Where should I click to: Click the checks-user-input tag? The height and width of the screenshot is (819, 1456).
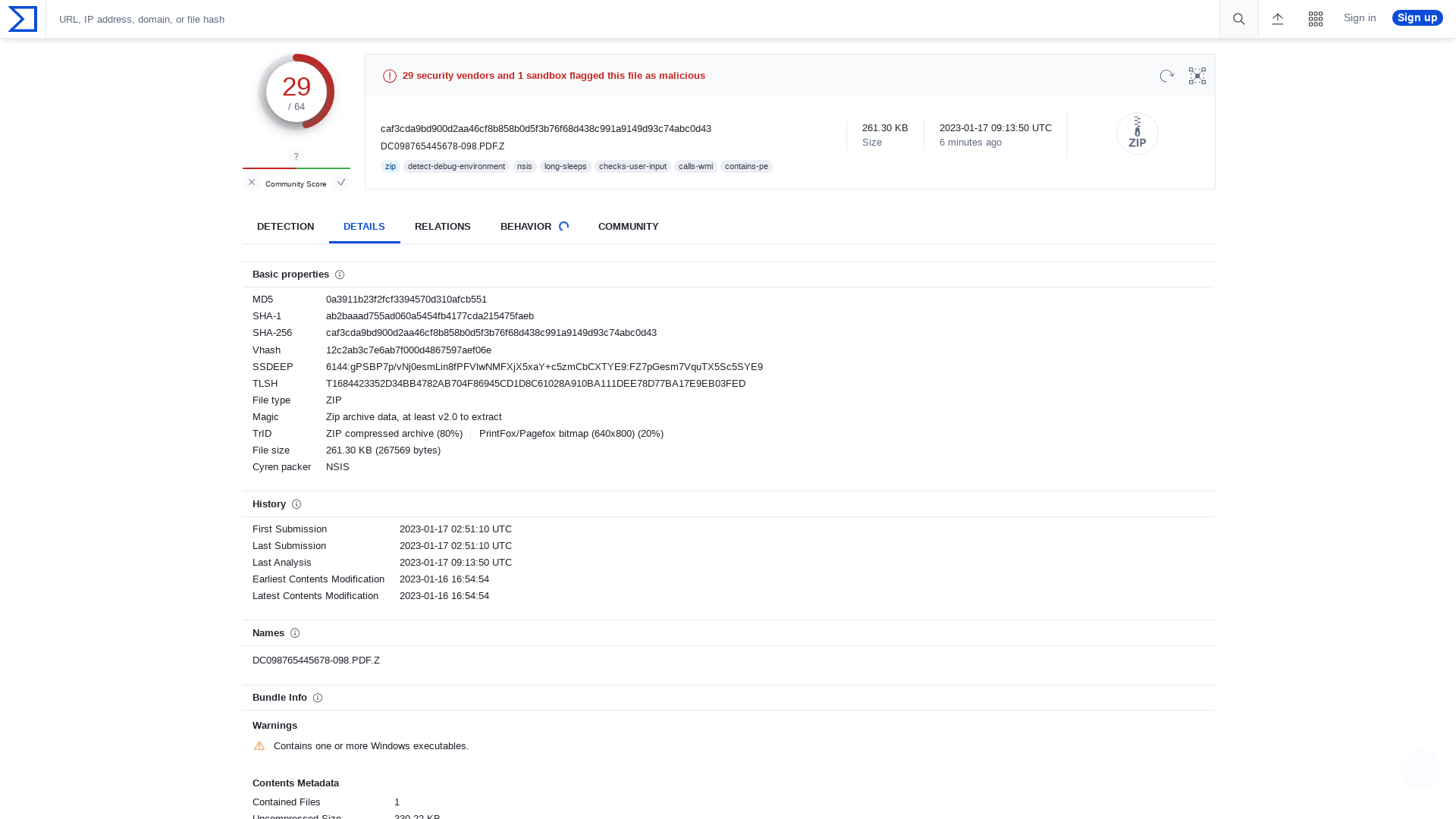(633, 167)
